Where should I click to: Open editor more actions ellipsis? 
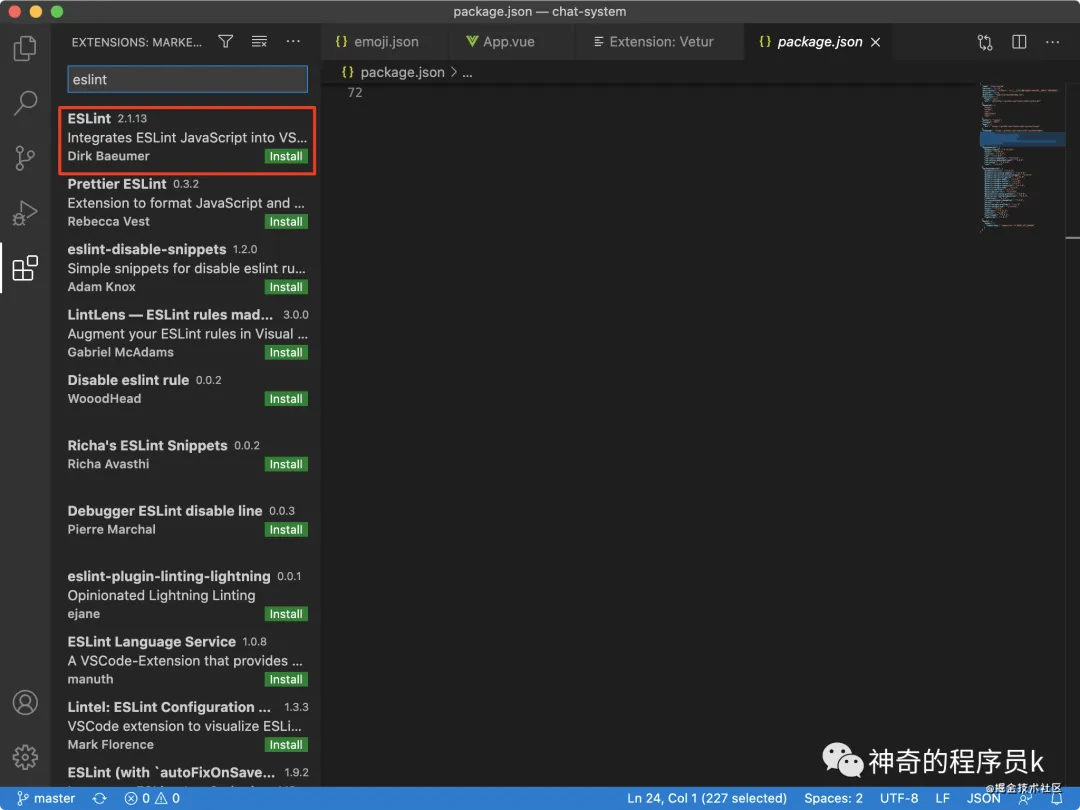(x=1052, y=42)
